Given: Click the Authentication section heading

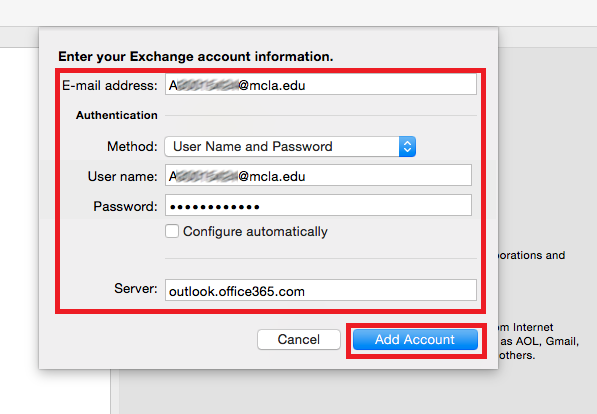Looking at the screenshot, I should (x=117, y=115).
